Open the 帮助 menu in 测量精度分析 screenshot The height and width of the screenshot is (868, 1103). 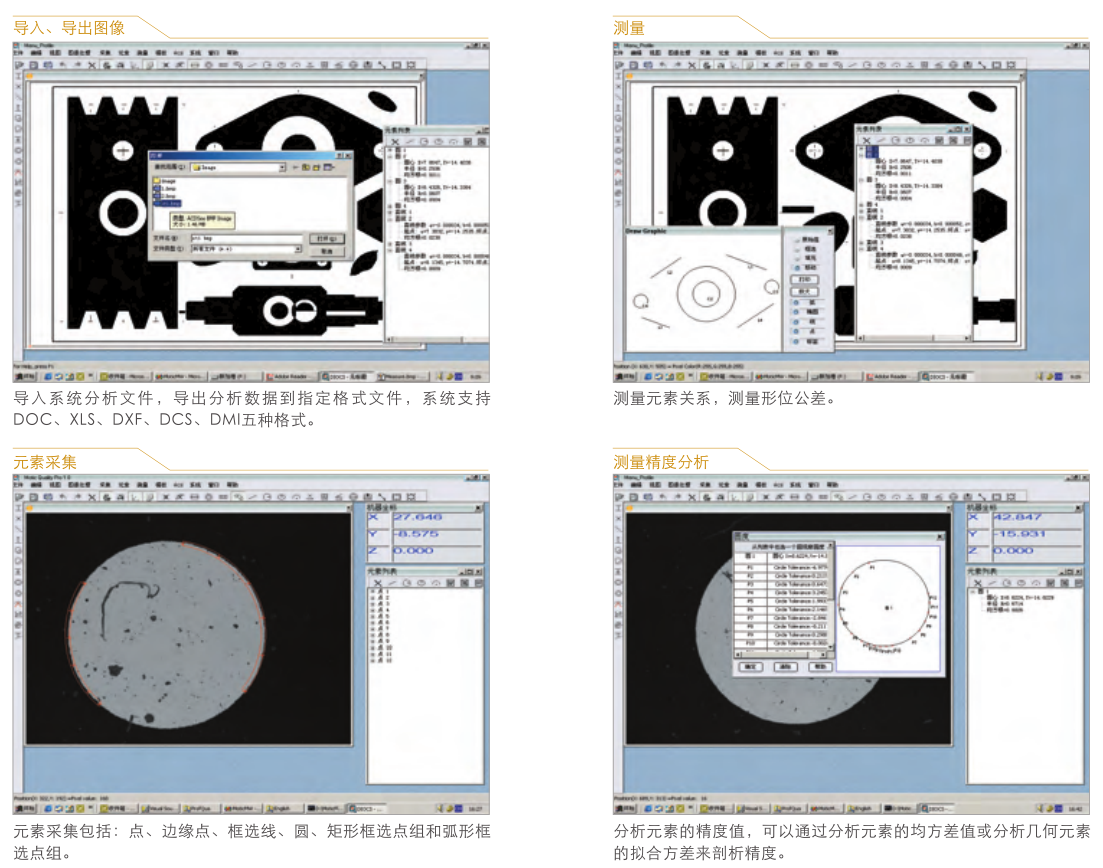[831, 484]
